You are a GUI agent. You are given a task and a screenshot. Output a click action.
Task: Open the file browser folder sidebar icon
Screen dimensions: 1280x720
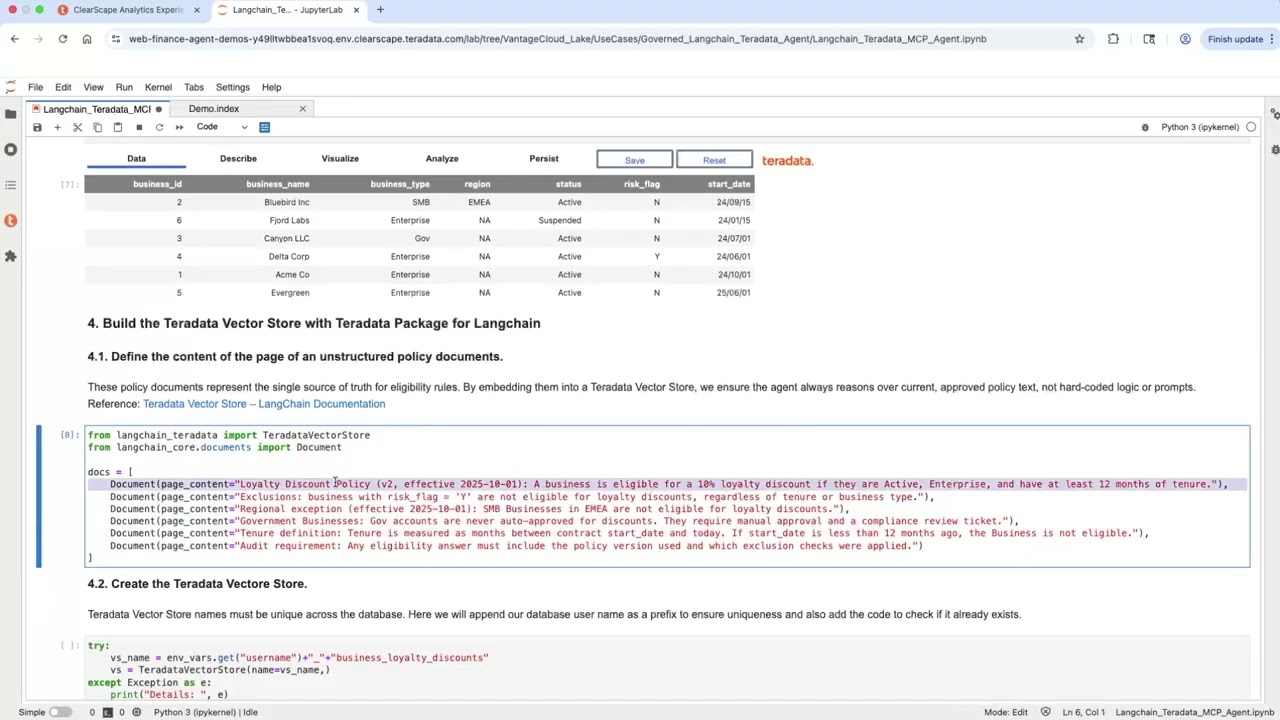pos(11,113)
